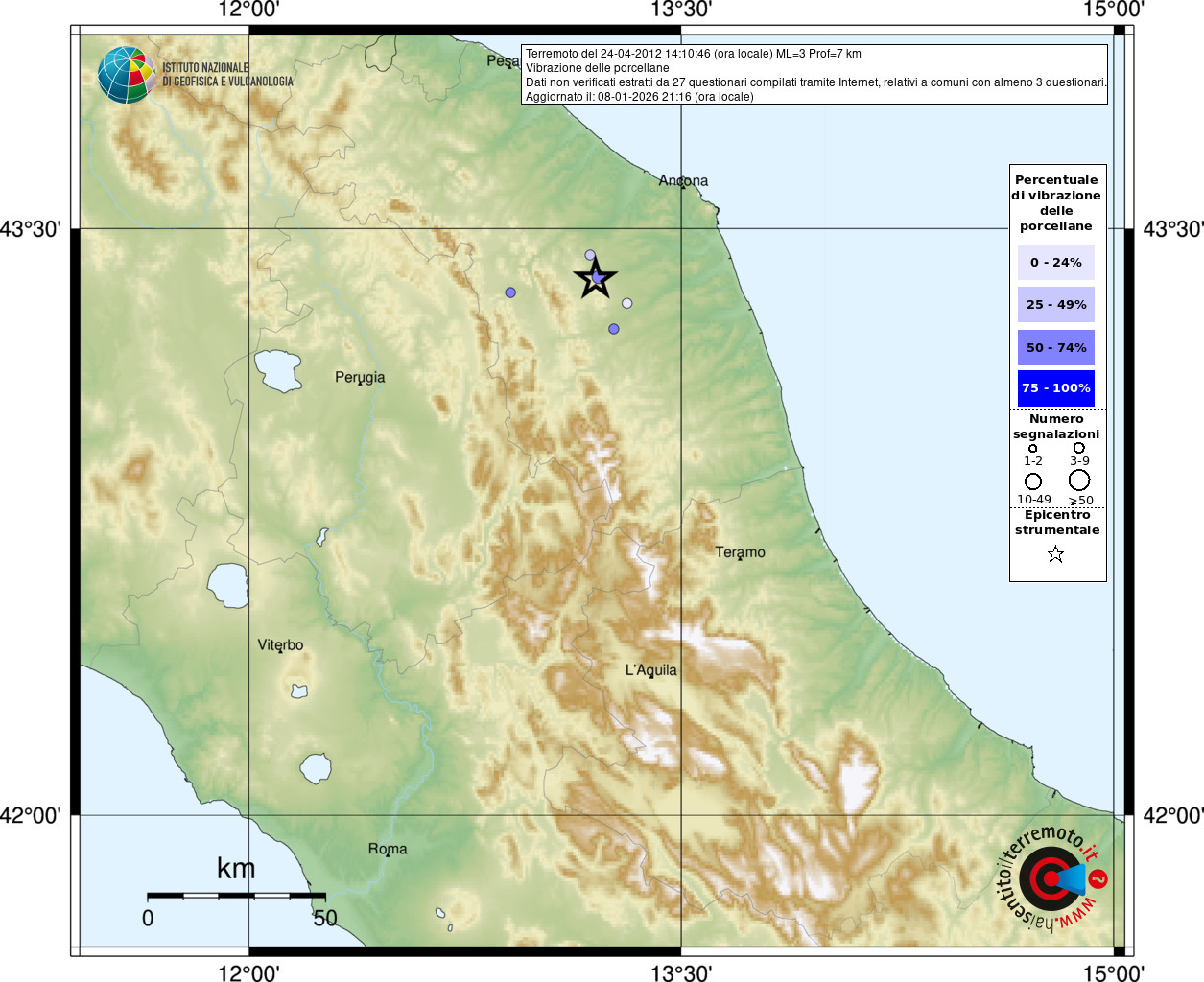Select the 0 - 24% legend swatch
The height and width of the screenshot is (982, 1204).
click(1056, 262)
